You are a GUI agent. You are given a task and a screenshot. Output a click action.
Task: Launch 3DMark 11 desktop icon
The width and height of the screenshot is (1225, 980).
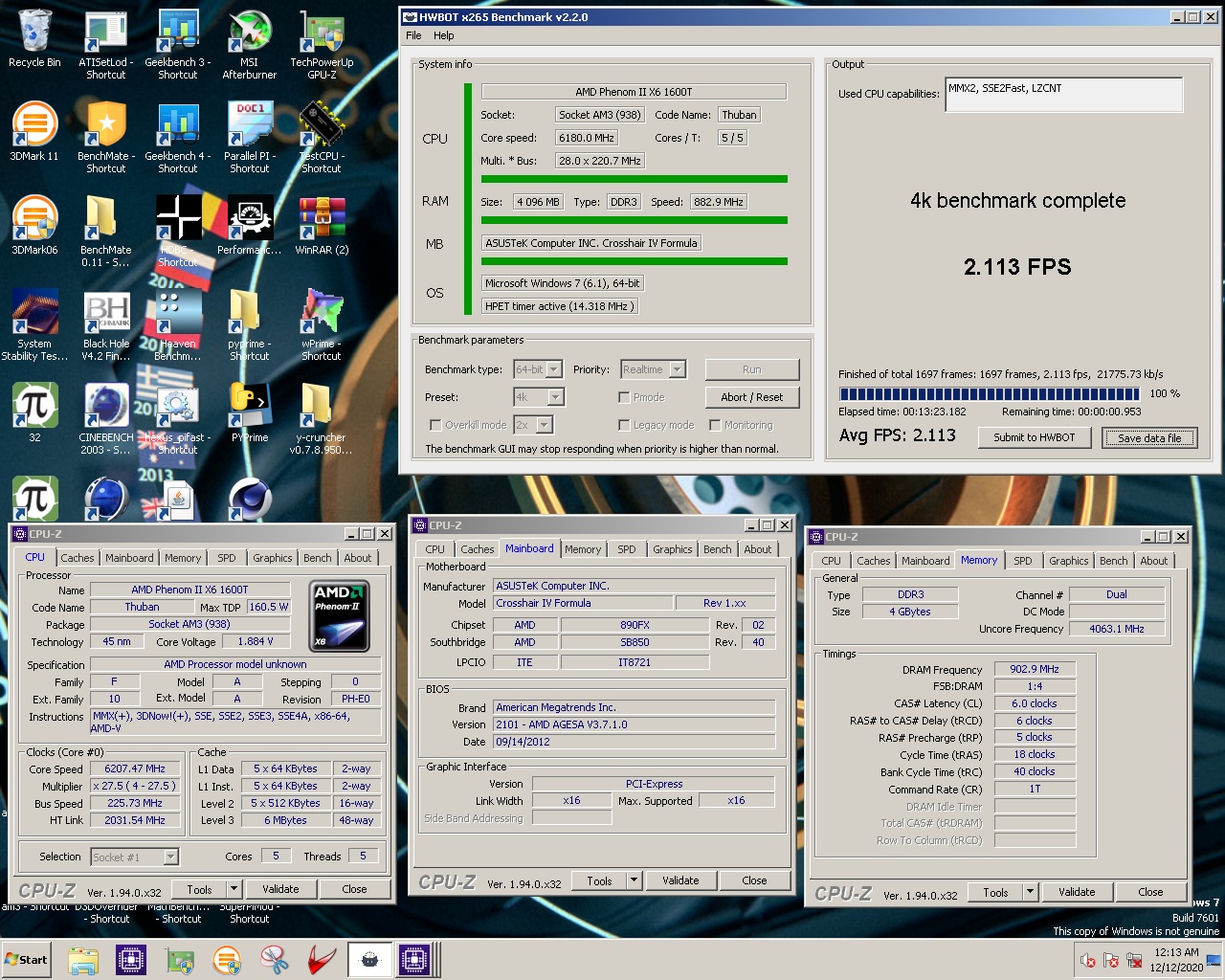(34, 132)
